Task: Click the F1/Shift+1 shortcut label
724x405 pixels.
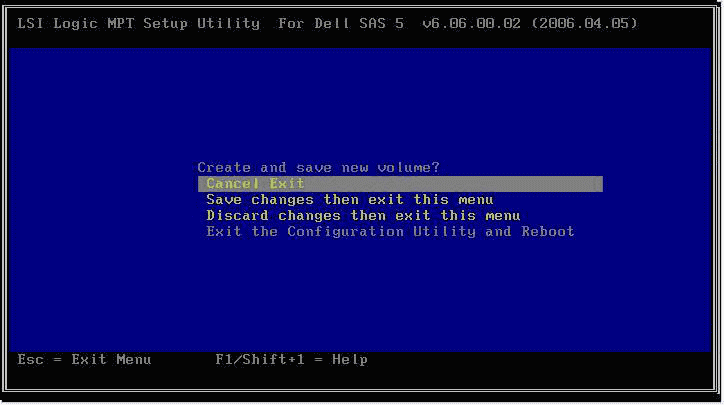Action: click(260, 359)
